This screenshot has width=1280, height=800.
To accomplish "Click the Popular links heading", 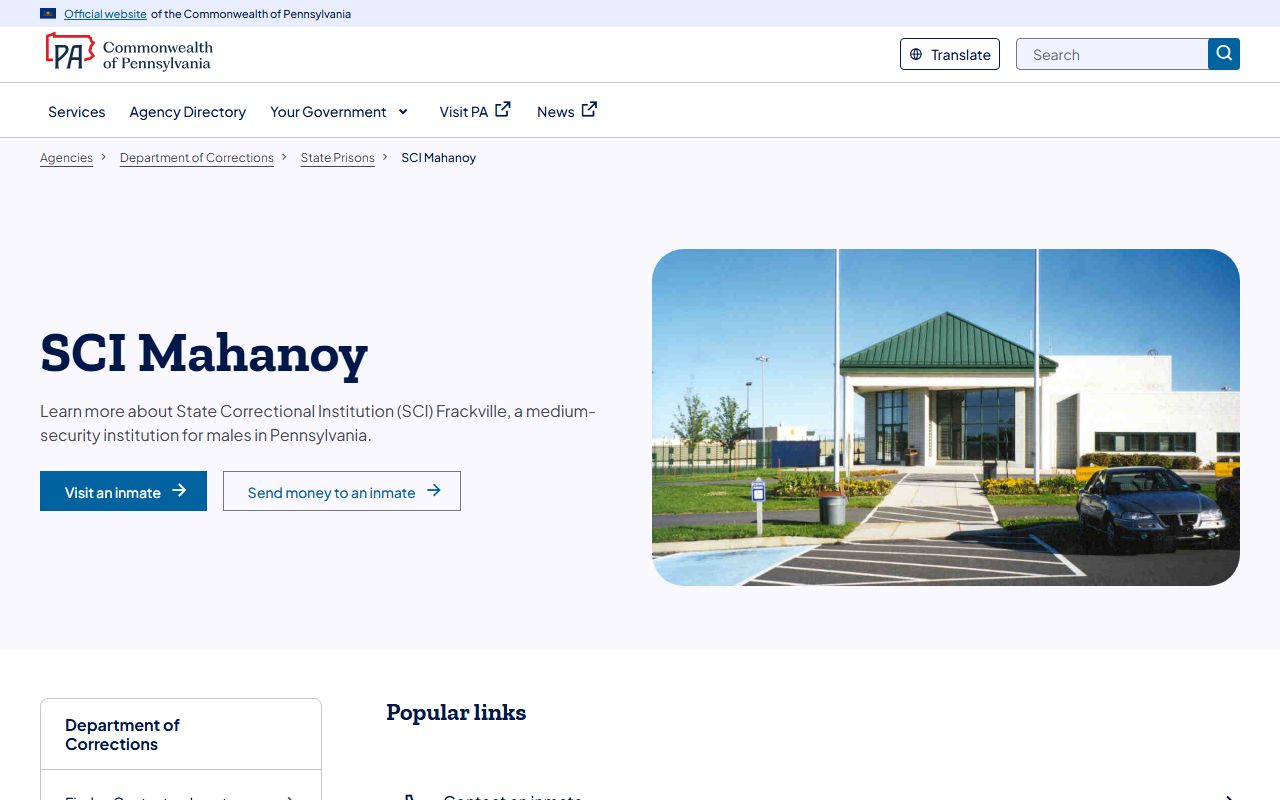I will pyautogui.click(x=456, y=712).
